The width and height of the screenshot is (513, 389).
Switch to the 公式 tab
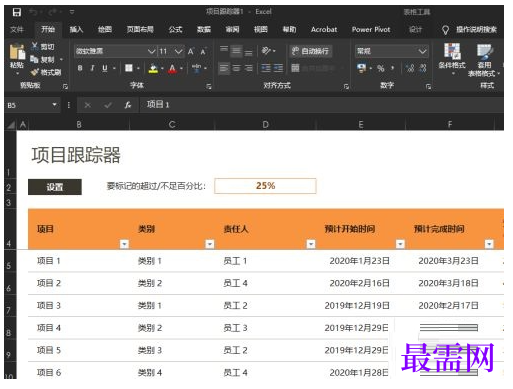click(175, 29)
